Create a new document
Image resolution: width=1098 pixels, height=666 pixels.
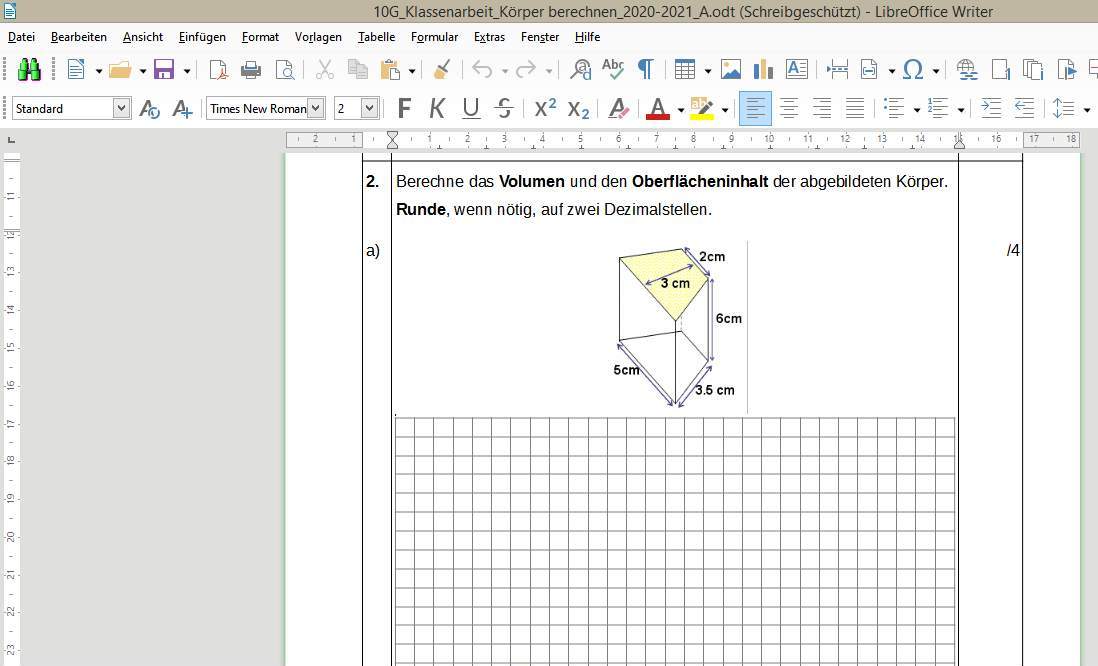click(76, 69)
